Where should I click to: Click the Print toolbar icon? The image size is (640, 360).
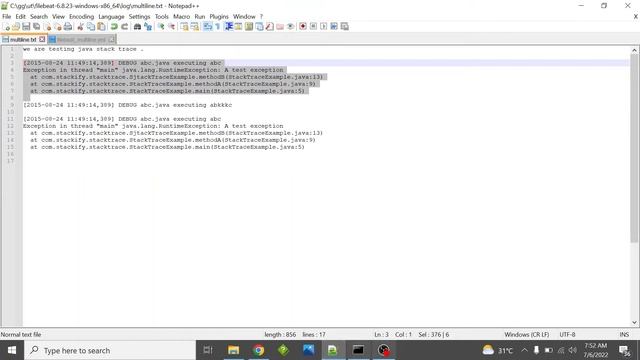tap(68, 27)
